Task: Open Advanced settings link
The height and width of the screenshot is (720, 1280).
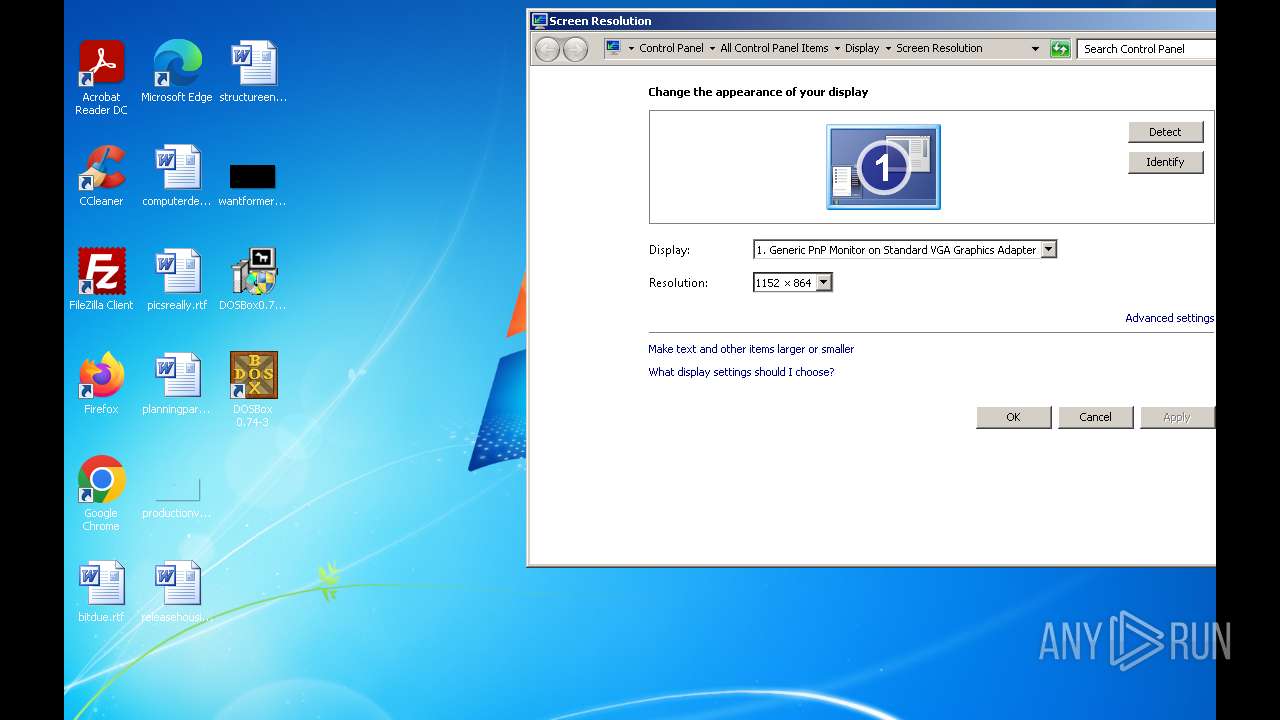Action: [x=1169, y=318]
